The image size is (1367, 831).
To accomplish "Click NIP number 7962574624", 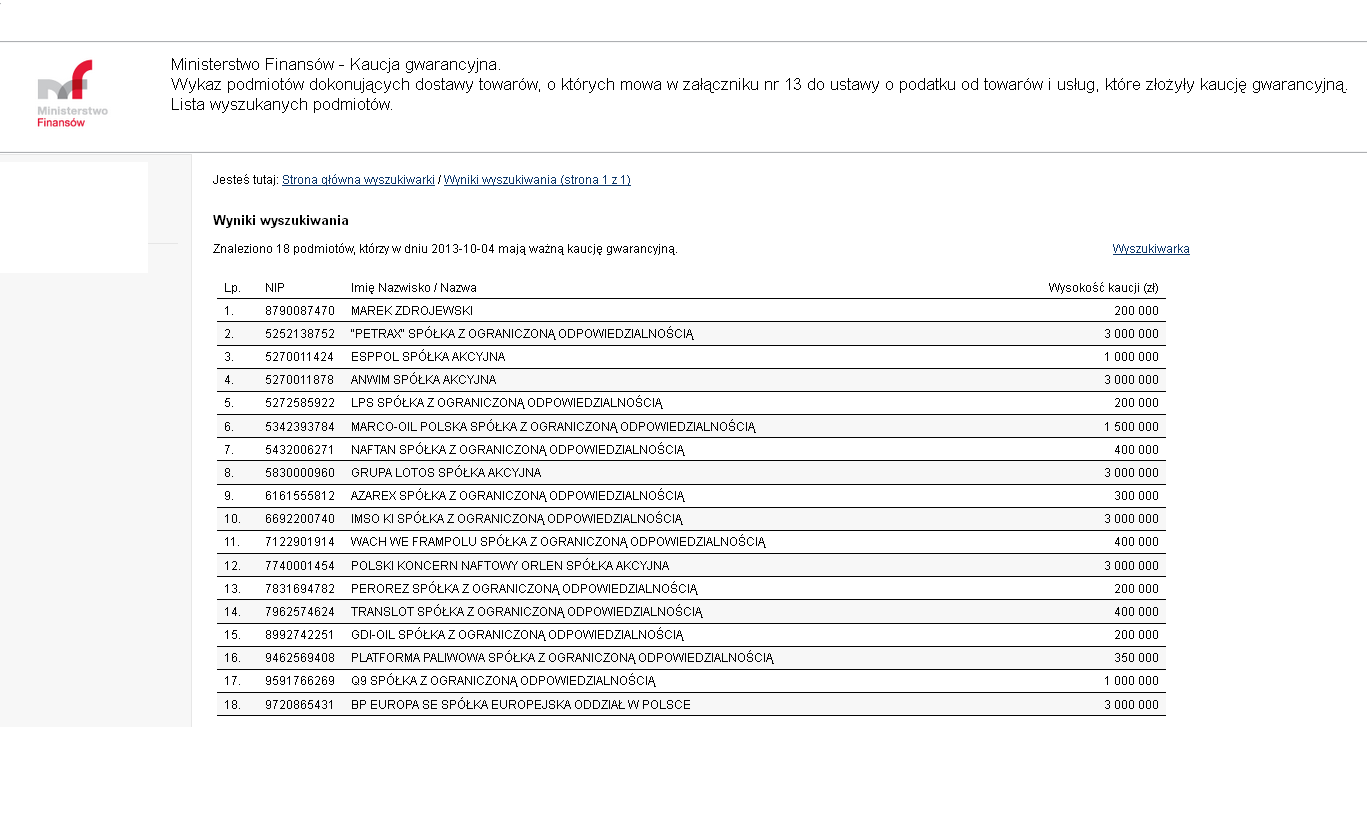I will (300, 612).
